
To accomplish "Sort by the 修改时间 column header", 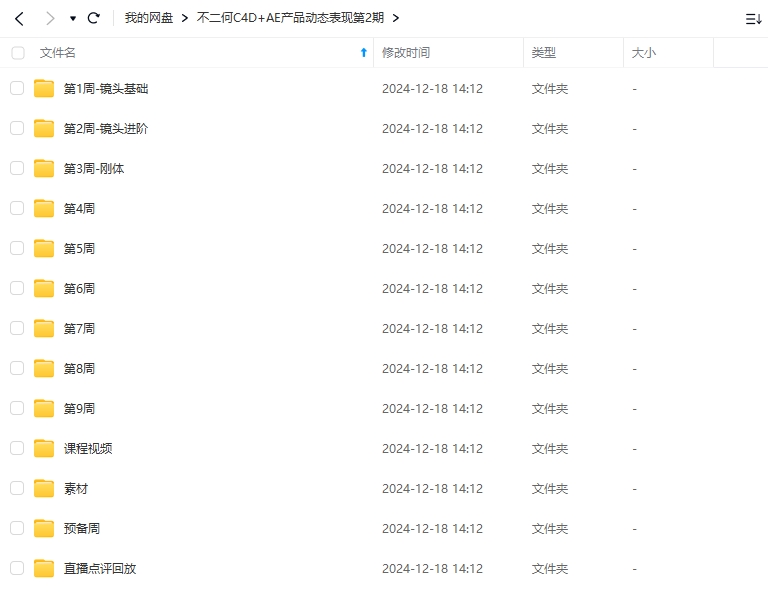I will pos(406,53).
